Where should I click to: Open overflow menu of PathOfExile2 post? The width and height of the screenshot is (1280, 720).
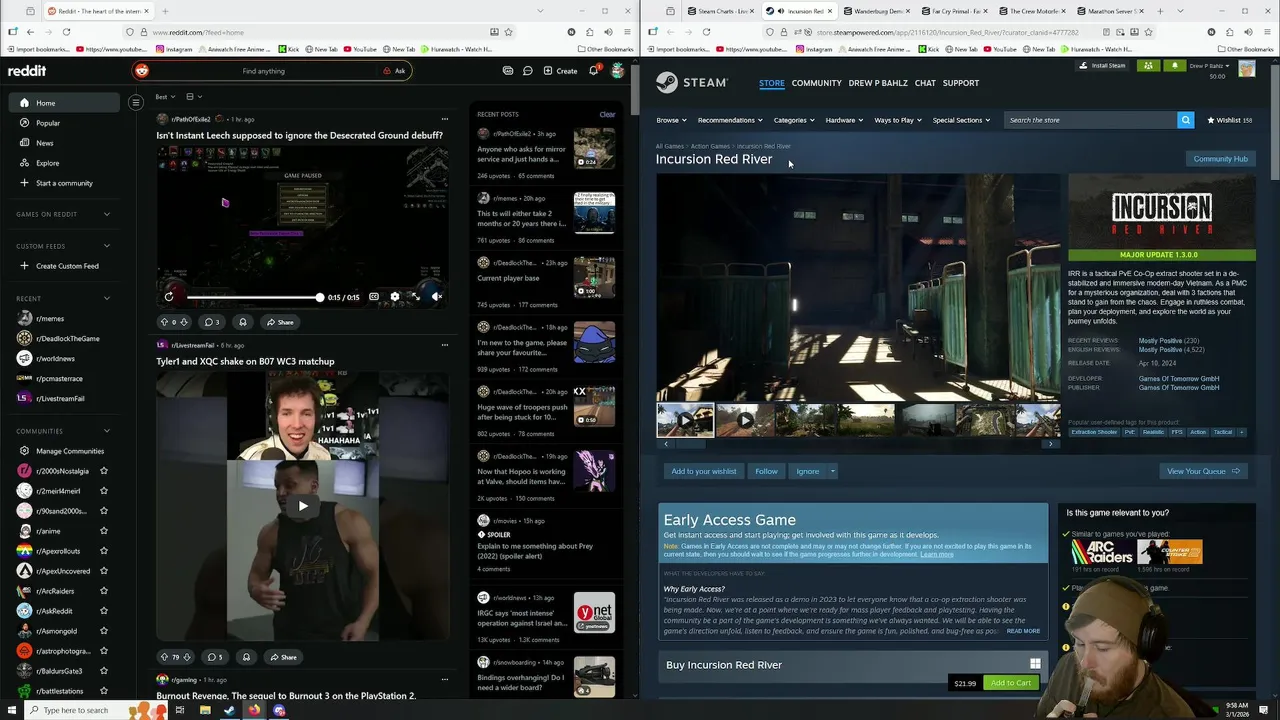click(445, 119)
